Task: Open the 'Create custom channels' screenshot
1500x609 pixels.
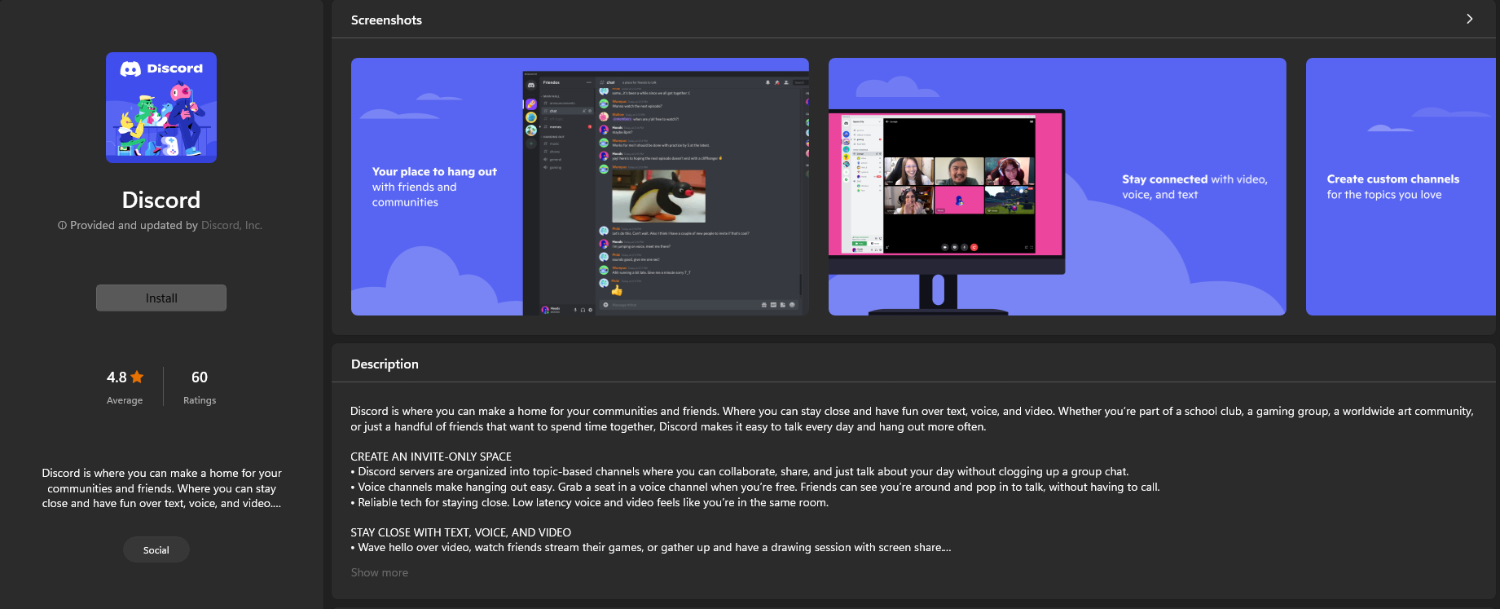Action: click(1403, 186)
